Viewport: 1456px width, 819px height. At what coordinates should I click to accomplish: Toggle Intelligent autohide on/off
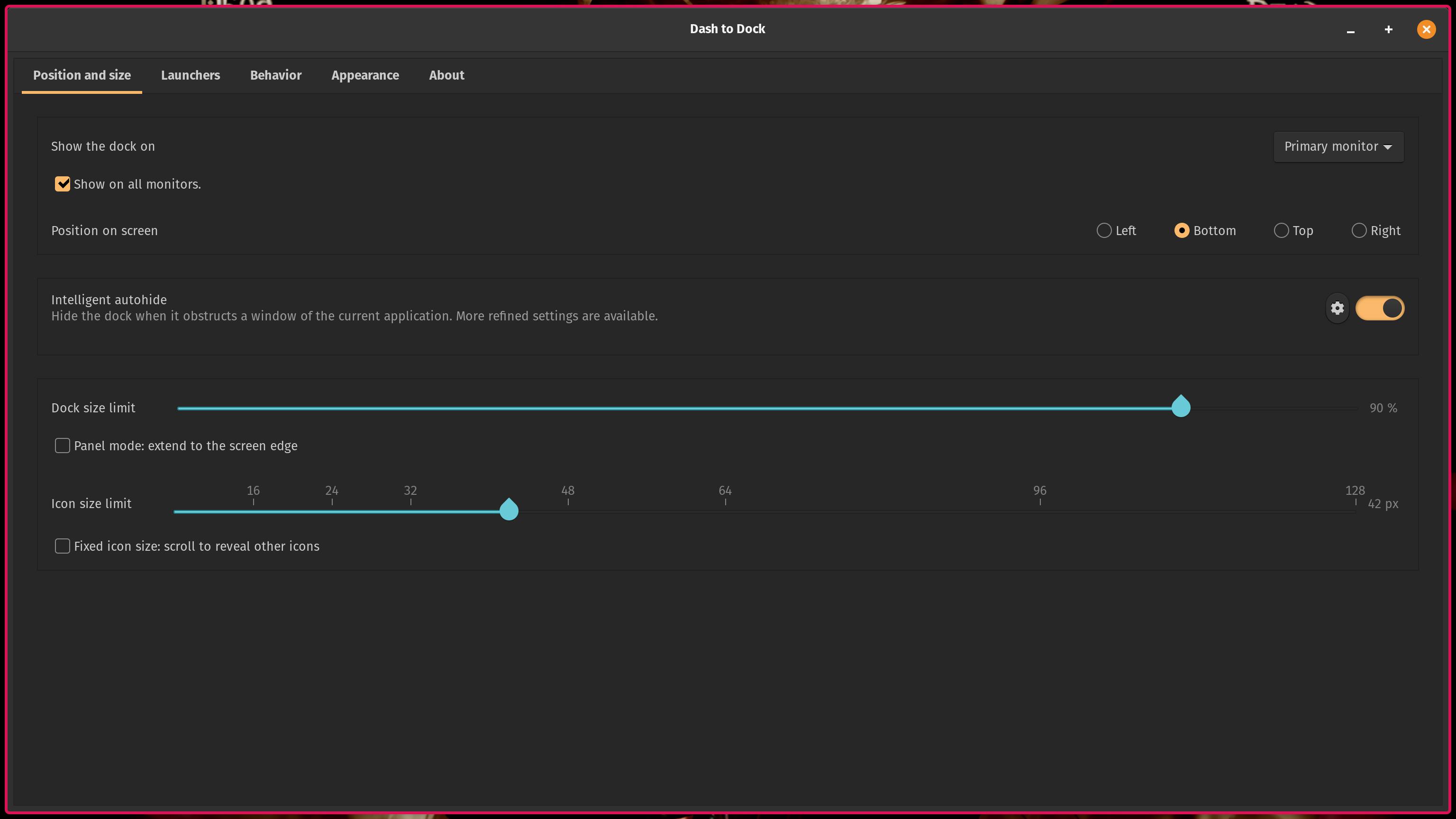coord(1380,308)
